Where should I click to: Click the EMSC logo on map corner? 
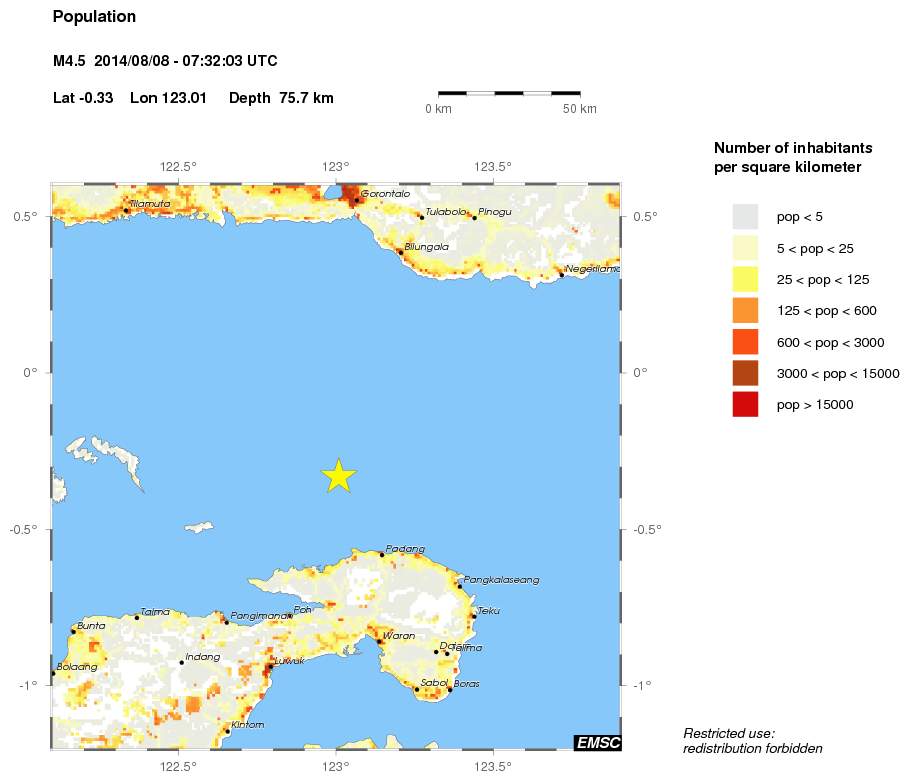597,741
